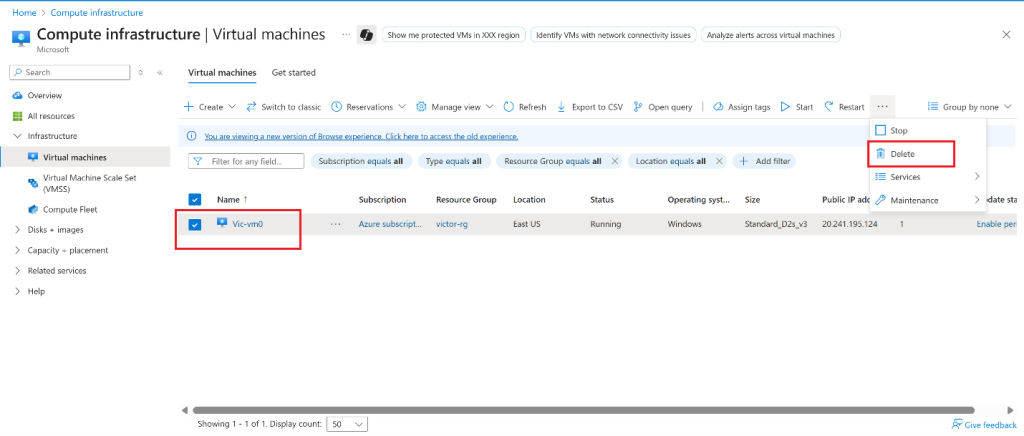Click the info icon in notification banner

pyautogui.click(x=191, y=136)
